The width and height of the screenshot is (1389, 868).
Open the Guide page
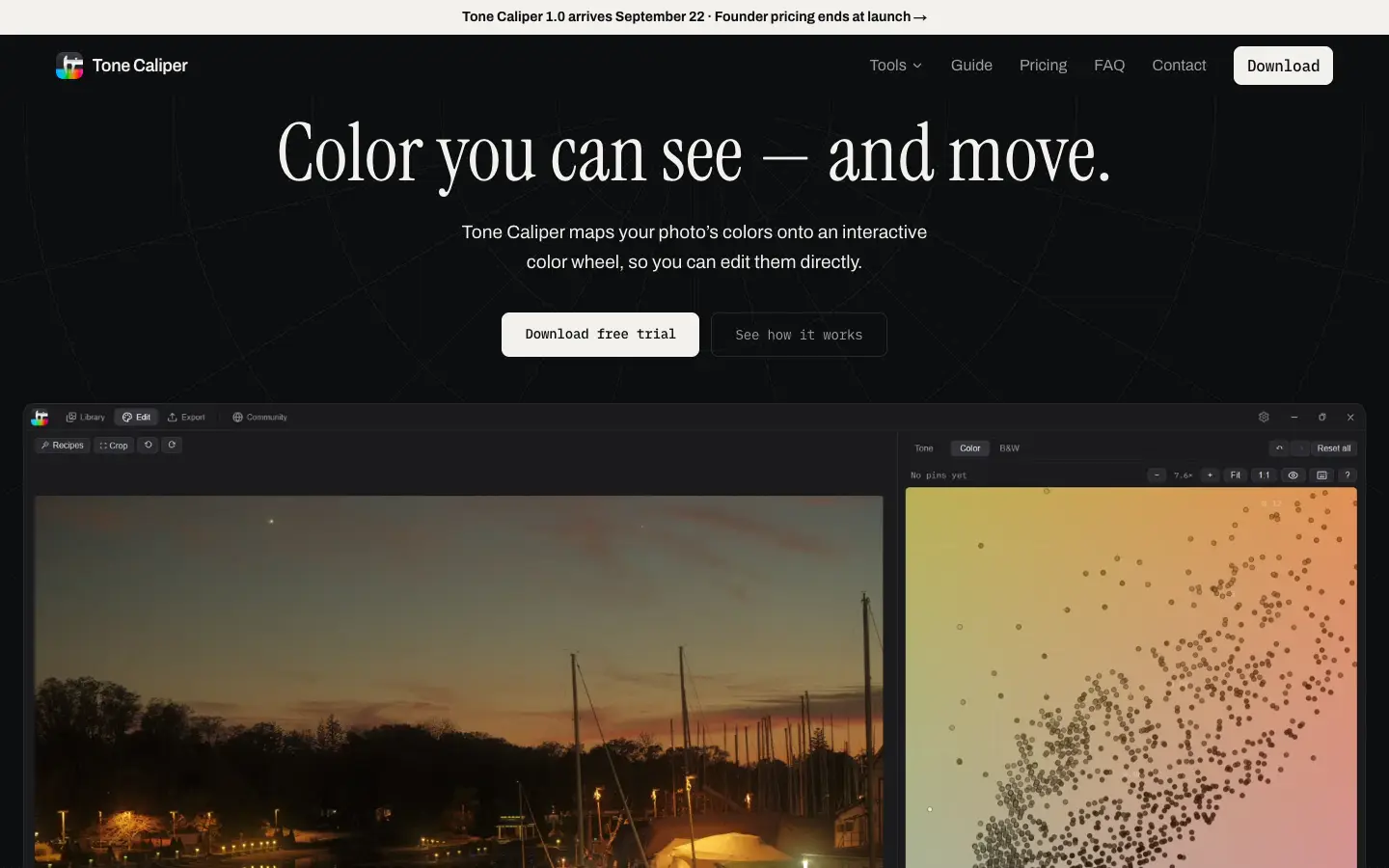(971, 66)
